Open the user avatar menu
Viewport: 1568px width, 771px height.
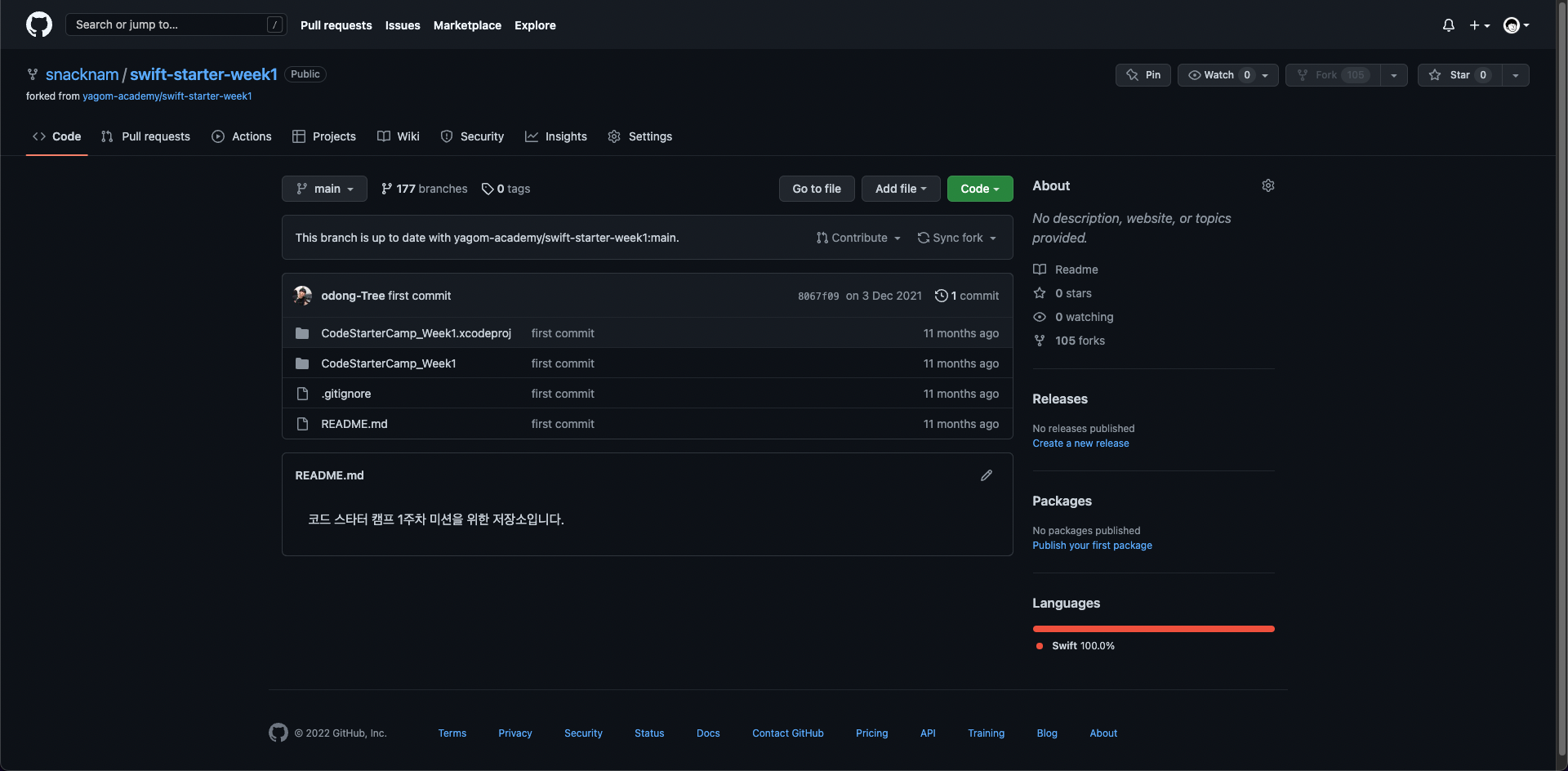pos(1516,25)
